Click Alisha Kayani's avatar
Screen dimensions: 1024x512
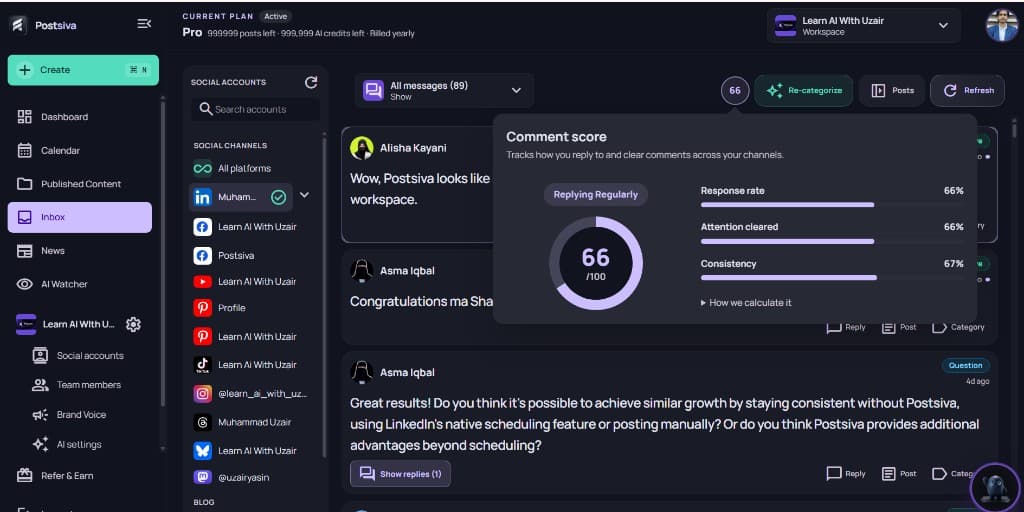point(362,148)
